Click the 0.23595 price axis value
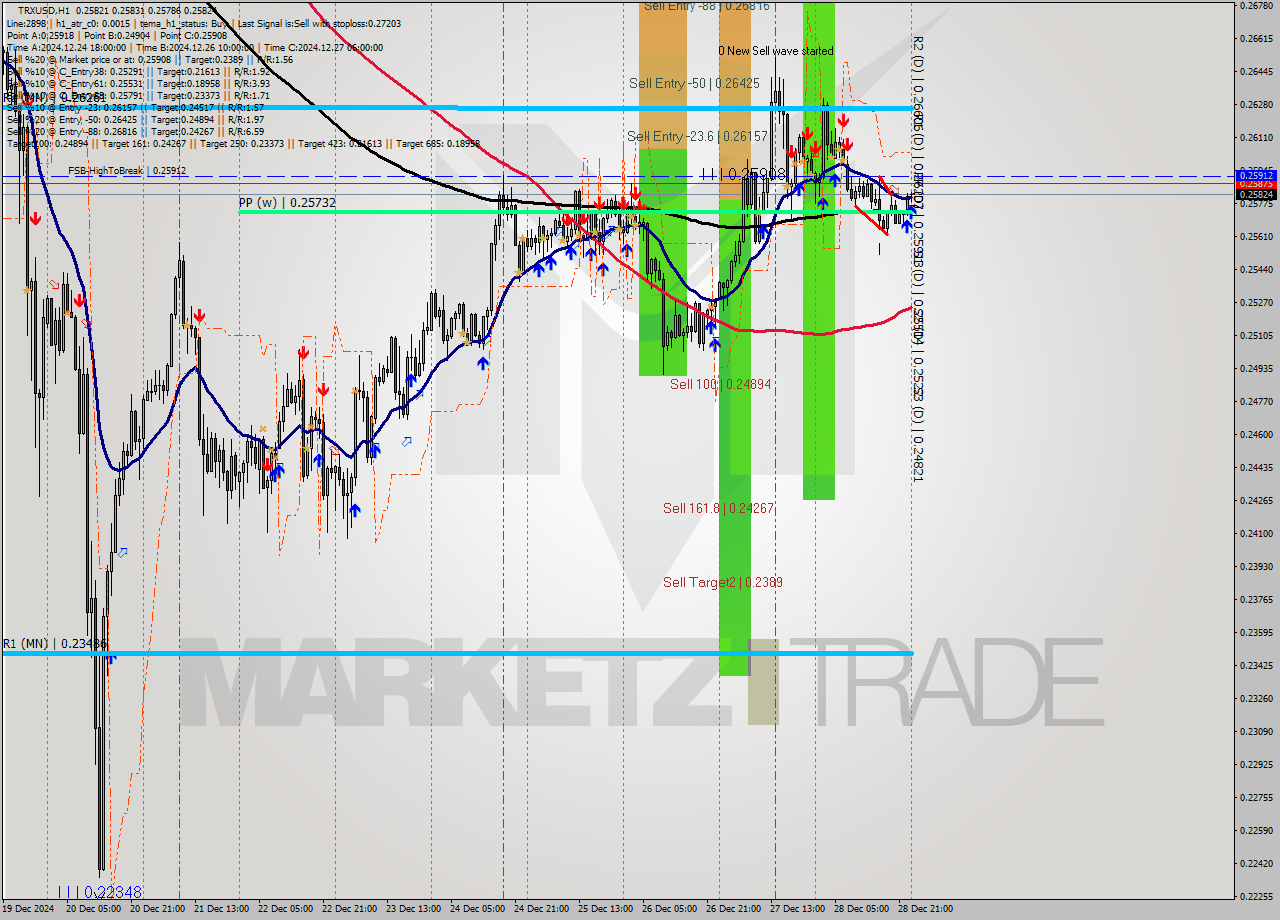1280x920 pixels. [1256, 633]
